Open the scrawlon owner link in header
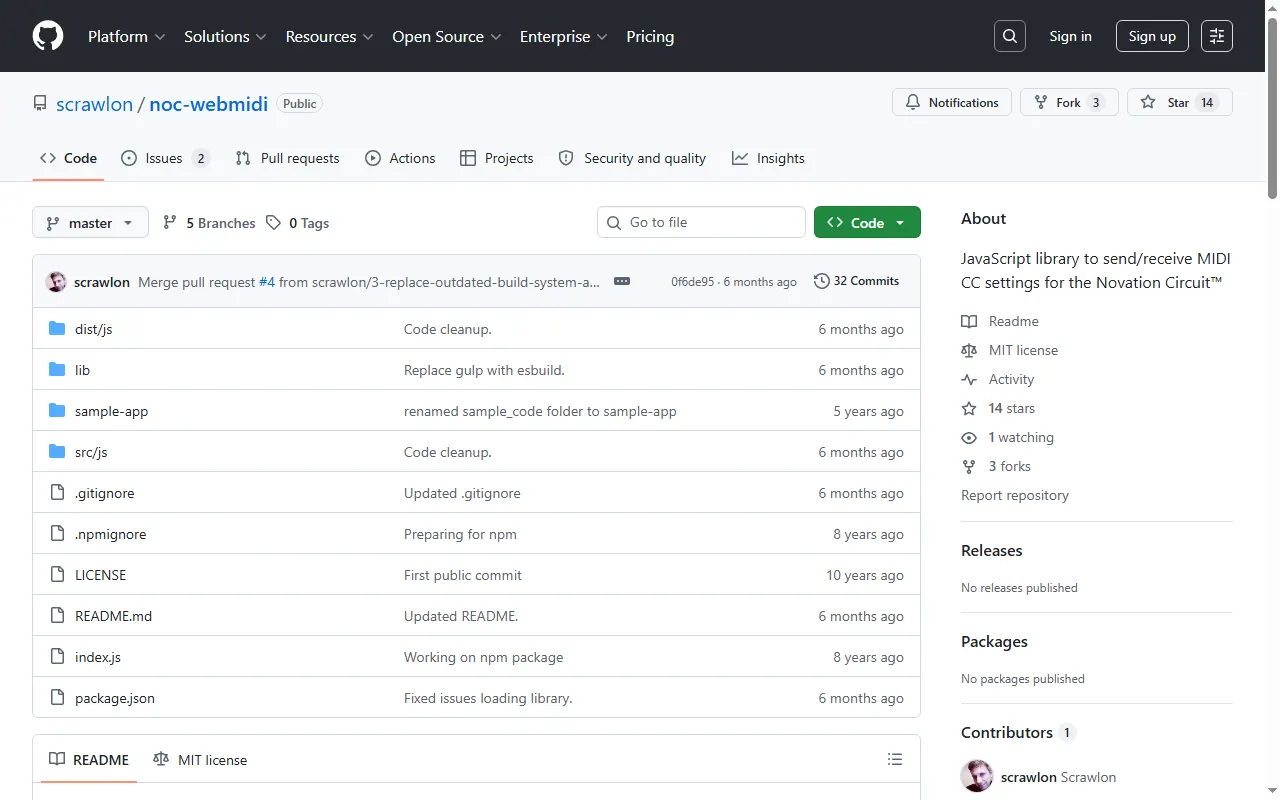Image resolution: width=1280 pixels, height=800 pixels. (x=94, y=103)
